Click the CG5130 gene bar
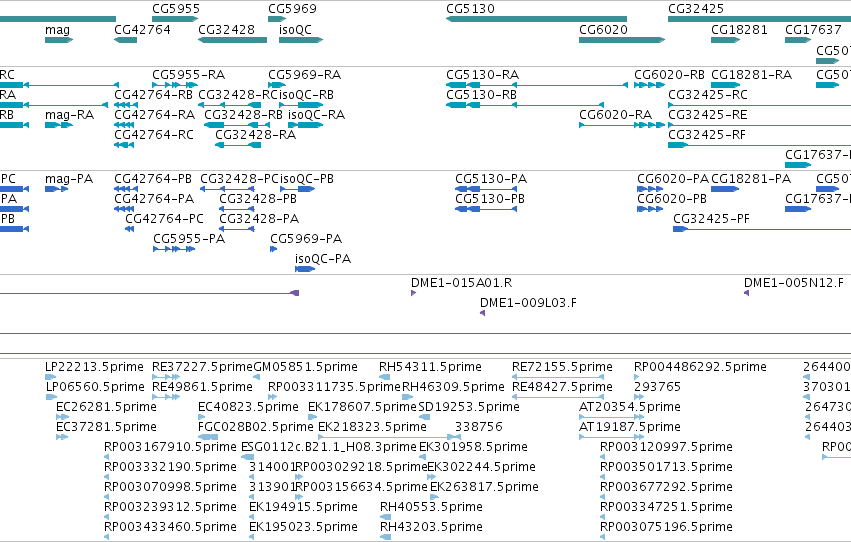Image resolution: width=851 pixels, height=542 pixels. [536, 19]
